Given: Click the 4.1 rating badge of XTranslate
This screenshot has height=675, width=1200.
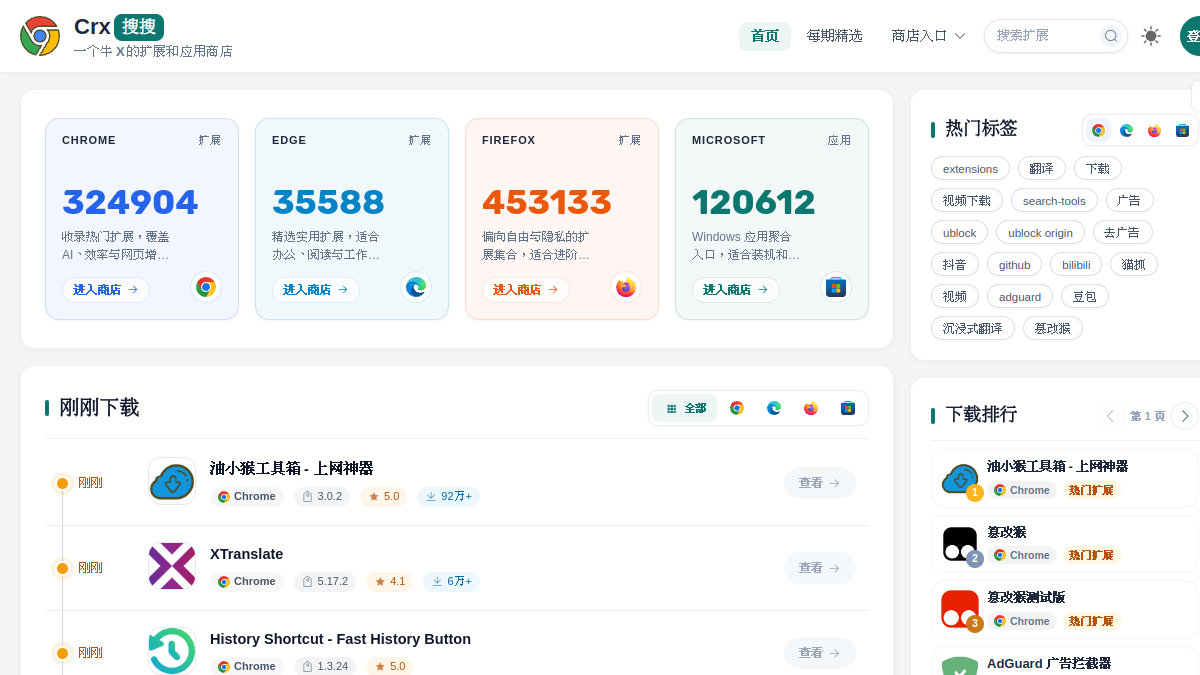Looking at the screenshot, I should (389, 581).
